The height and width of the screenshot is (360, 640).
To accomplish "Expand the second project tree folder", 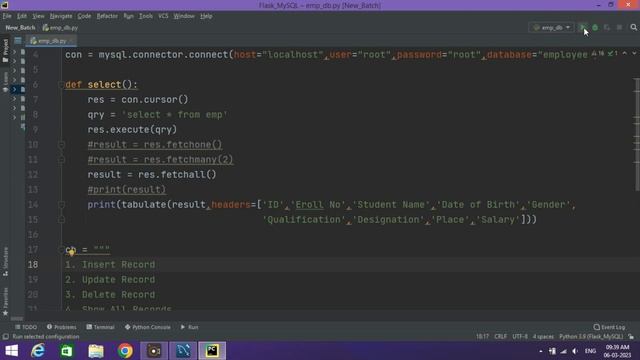I will pos(14,61).
